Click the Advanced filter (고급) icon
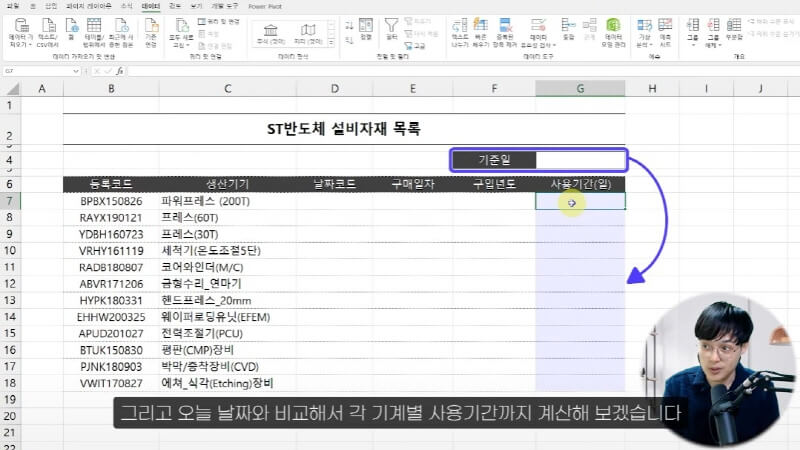 click(x=415, y=46)
